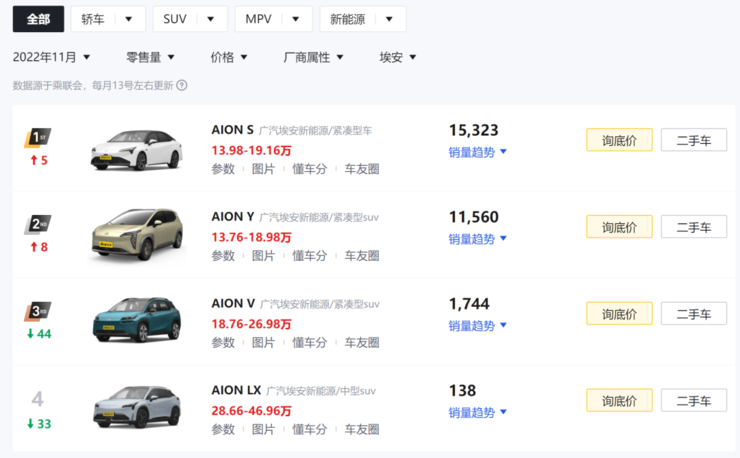Expand 销量趋势 for AION S
Screen dimensions: 740x458
coord(478,152)
